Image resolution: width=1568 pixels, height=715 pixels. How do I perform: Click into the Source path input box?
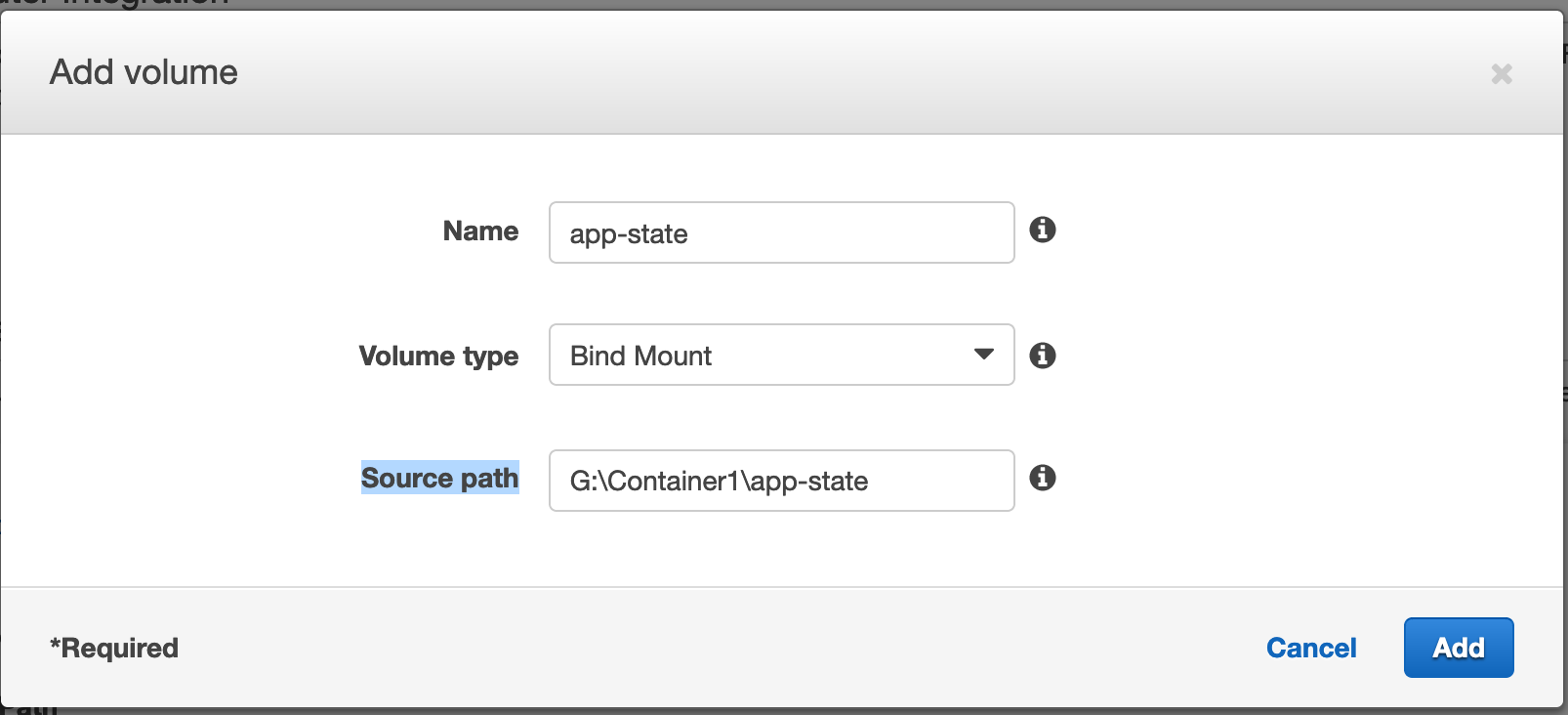(928, 481)
